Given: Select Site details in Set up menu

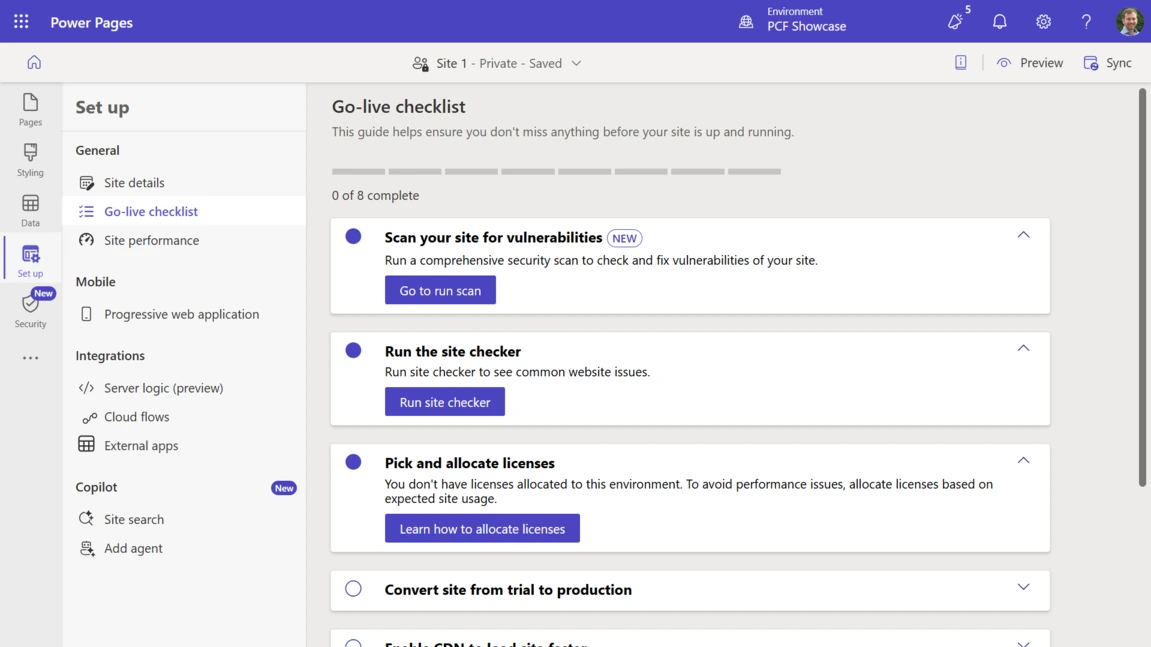Looking at the screenshot, I should click(184, 182).
